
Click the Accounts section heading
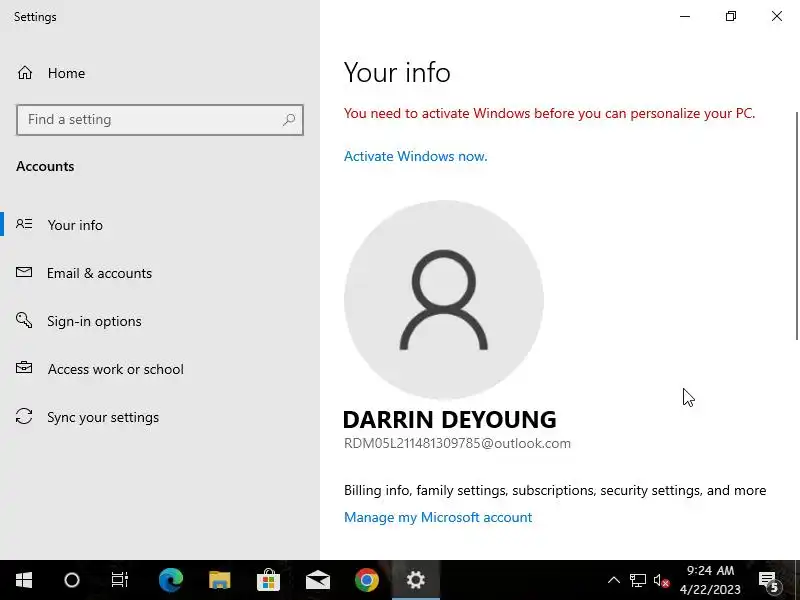point(45,166)
